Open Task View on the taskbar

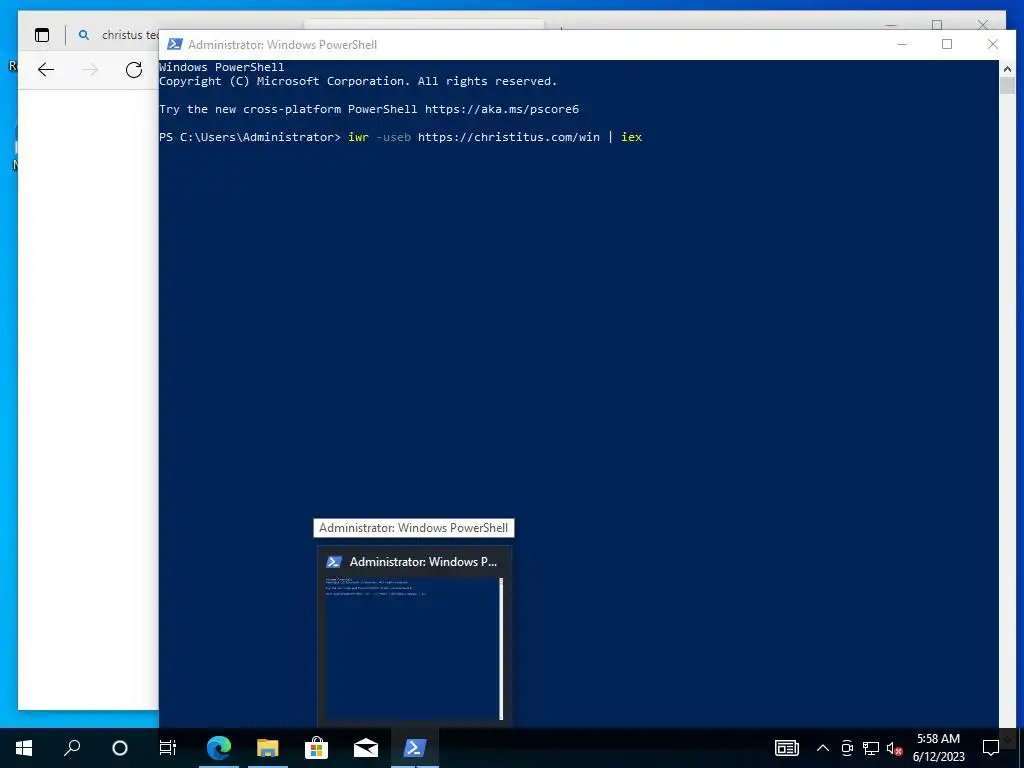(x=168, y=748)
